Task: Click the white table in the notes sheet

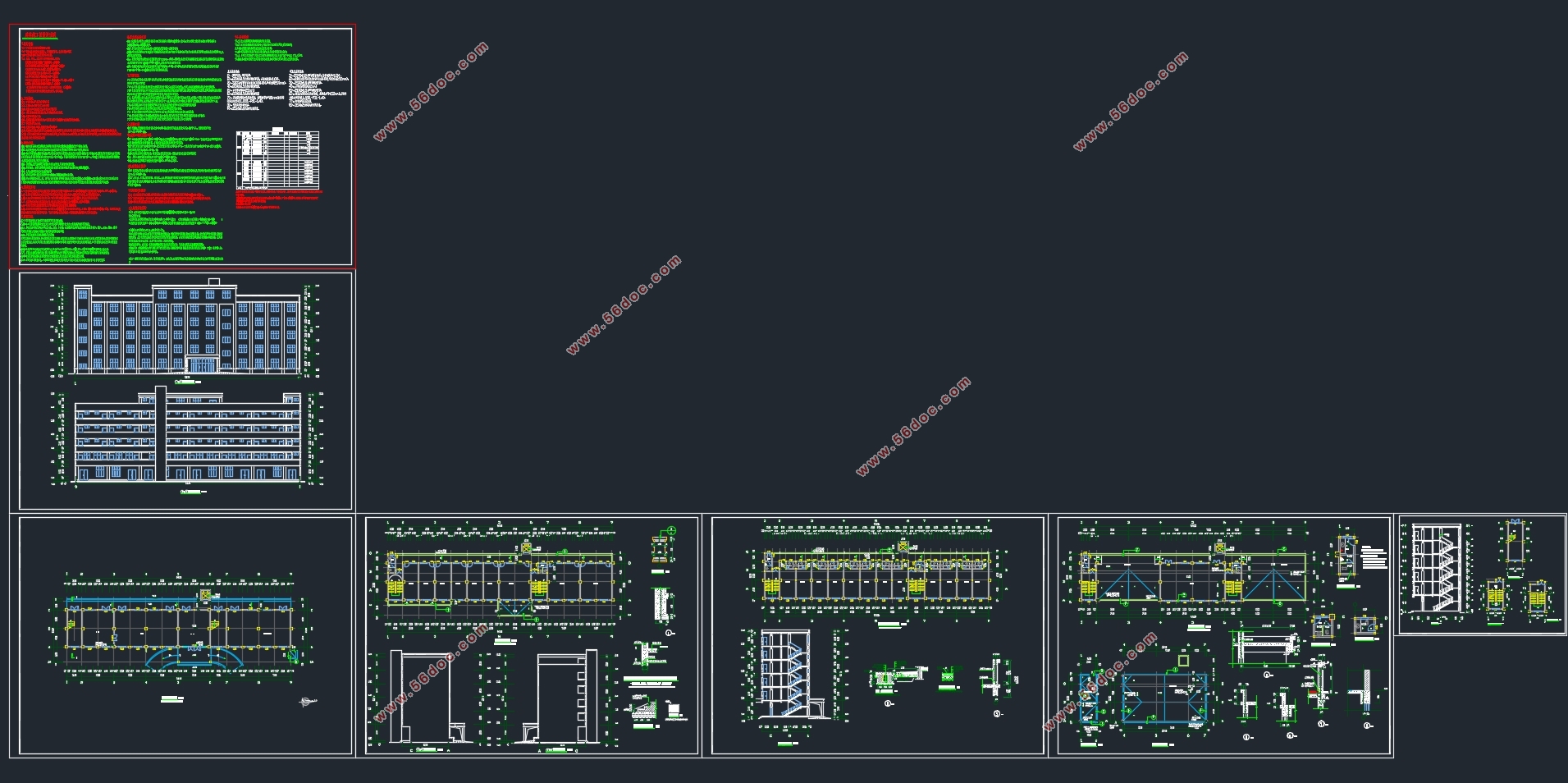Action: click(277, 159)
